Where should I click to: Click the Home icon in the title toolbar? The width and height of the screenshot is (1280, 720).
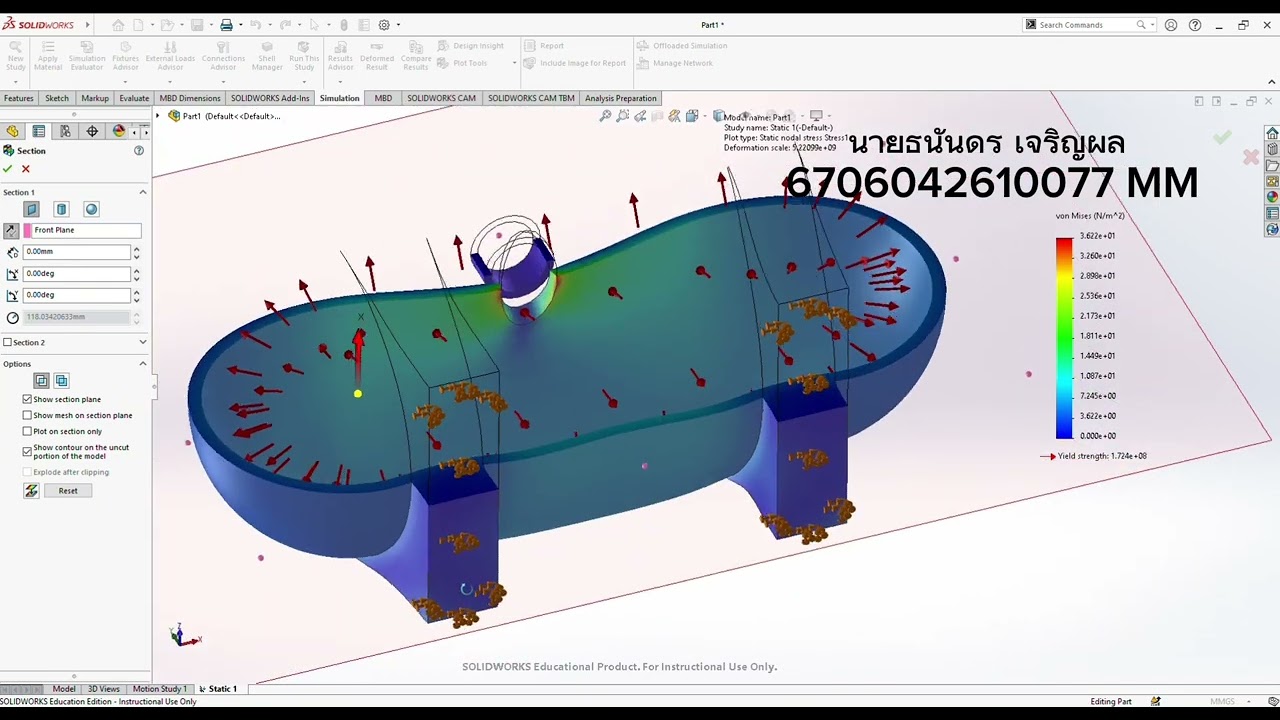click(x=119, y=25)
